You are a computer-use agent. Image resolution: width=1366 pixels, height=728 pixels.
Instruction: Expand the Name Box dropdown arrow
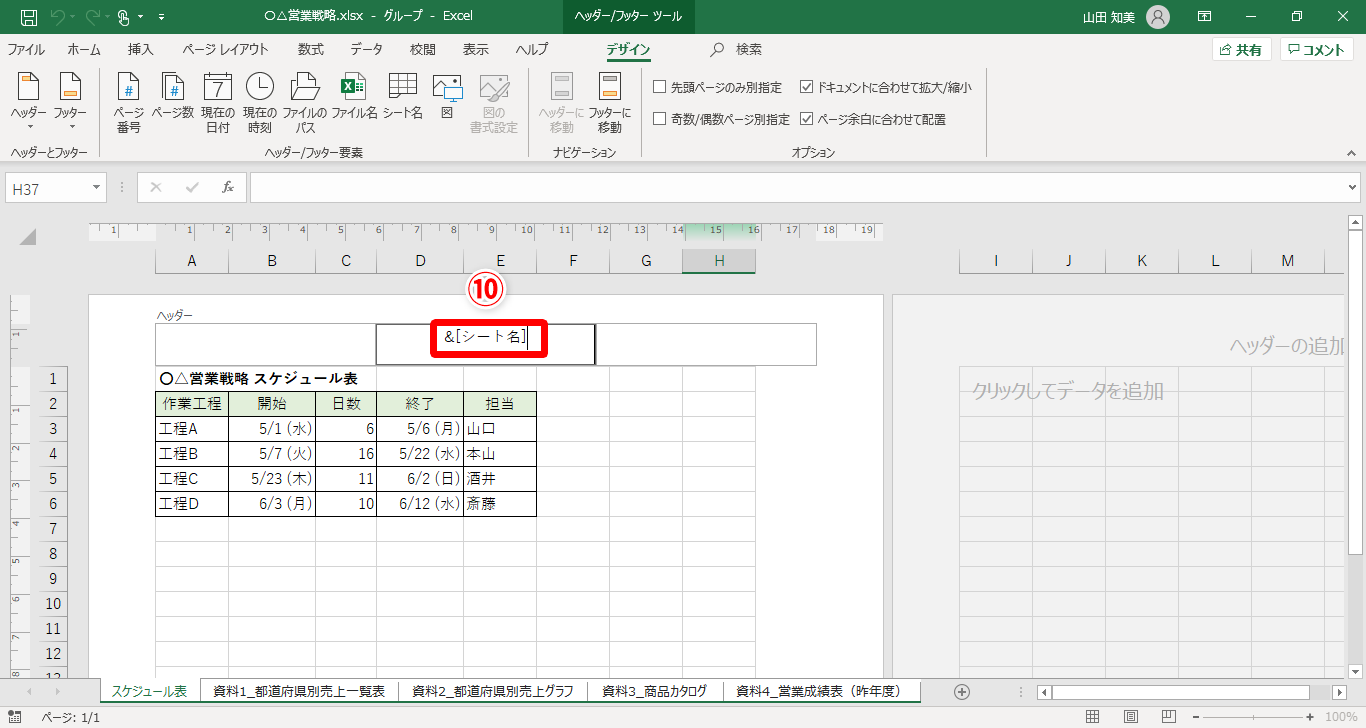97,187
